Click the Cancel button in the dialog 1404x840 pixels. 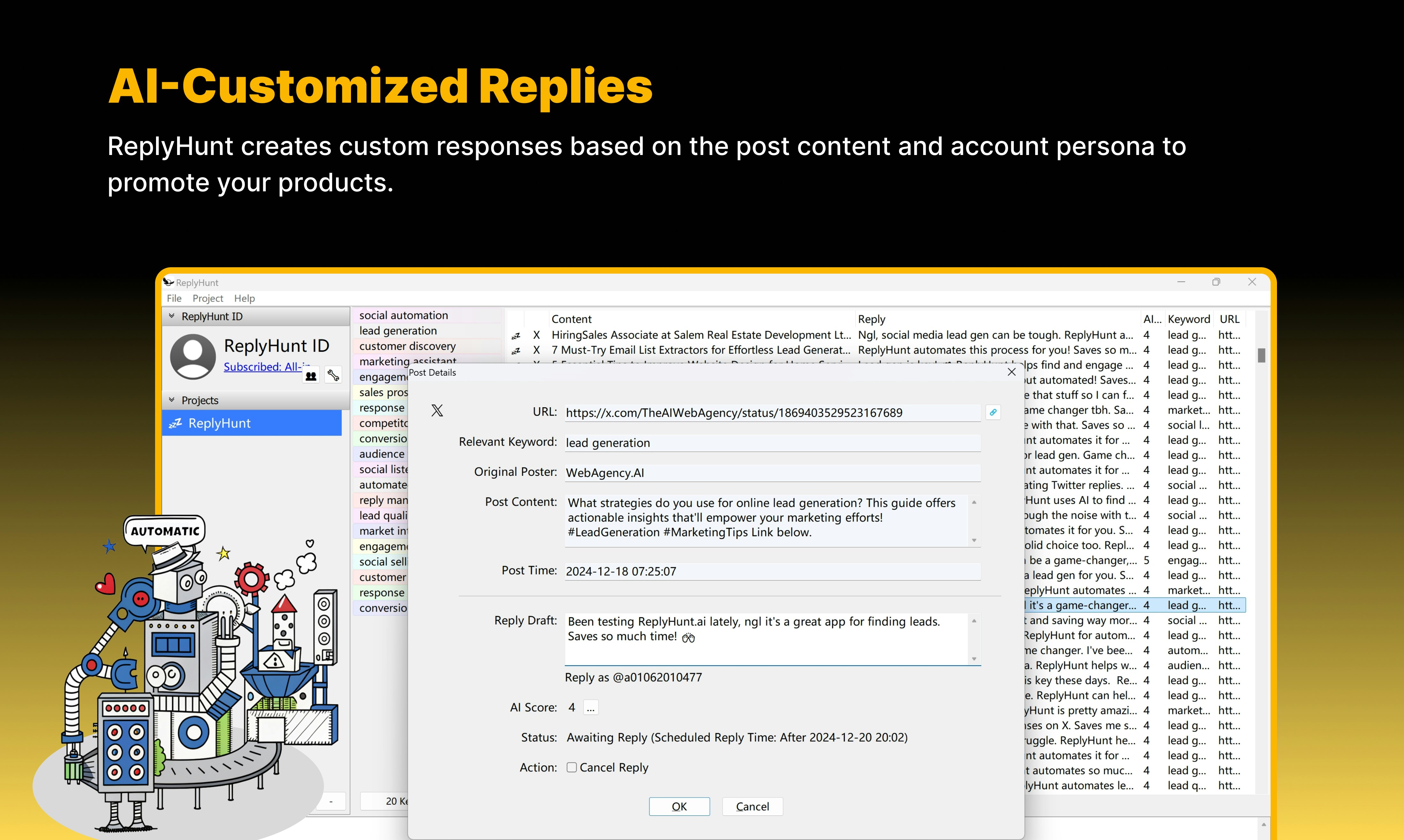coord(752,807)
